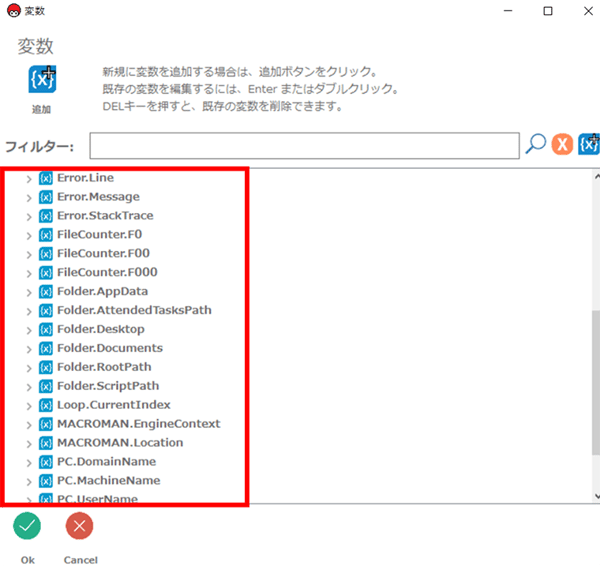Screen dimensions: 600x566
Task: Expand the Folder.RootPath variable node
Action: click(x=29, y=368)
